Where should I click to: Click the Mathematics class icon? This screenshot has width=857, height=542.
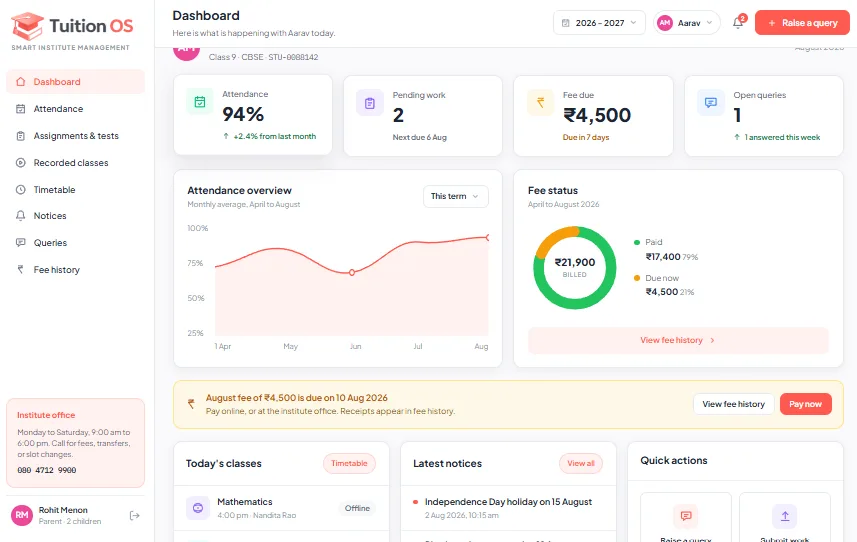198,508
